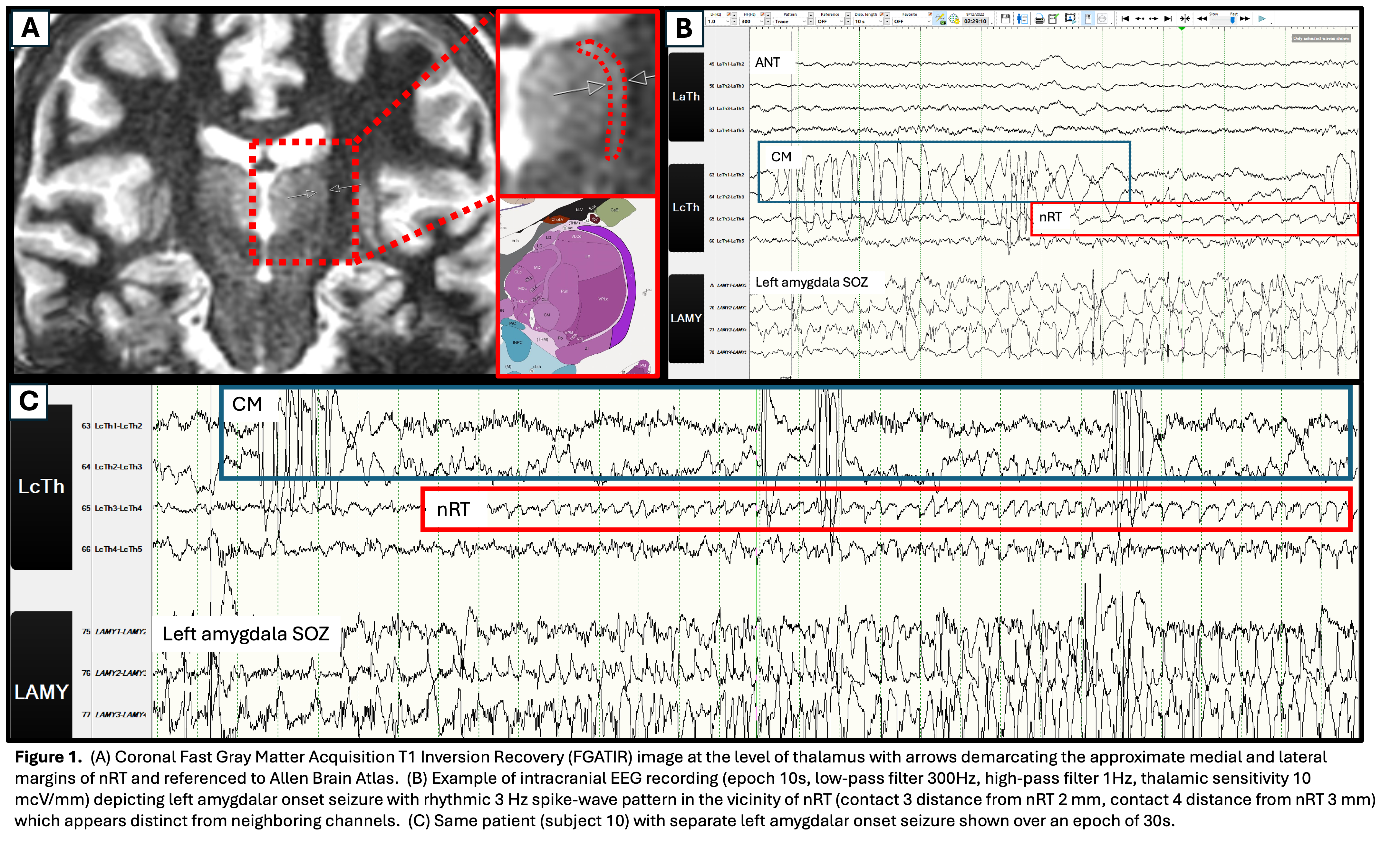1400x843 pixels.
Task: Click the printer icon
Action: tap(1039, 19)
